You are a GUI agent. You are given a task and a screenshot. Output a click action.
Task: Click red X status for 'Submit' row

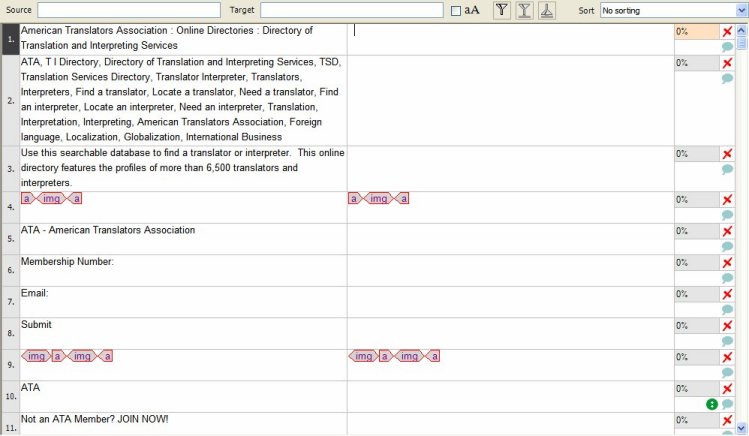tap(727, 326)
